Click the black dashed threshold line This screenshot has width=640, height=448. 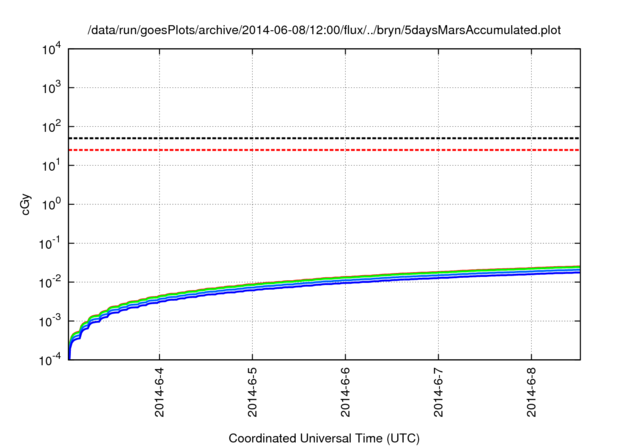pyautogui.click(x=324, y=138)
